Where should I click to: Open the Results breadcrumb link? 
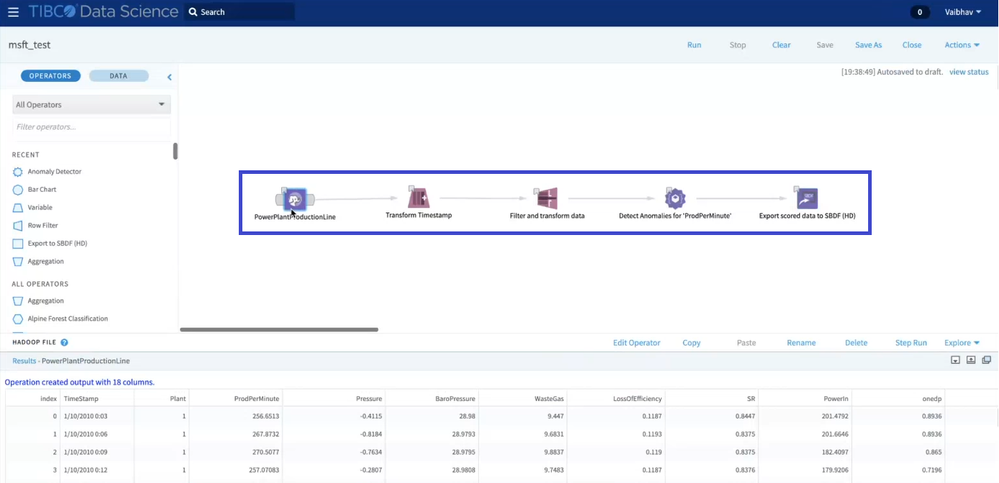tap(24, 361)
